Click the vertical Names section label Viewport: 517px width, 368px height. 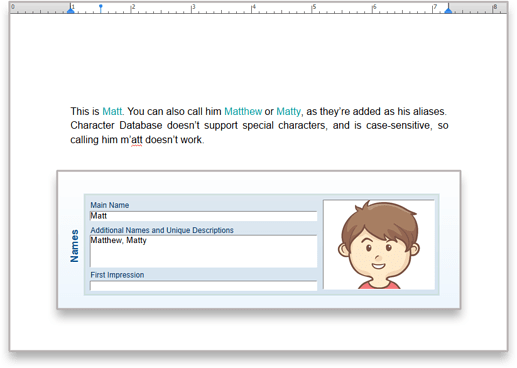click(75, 246)
